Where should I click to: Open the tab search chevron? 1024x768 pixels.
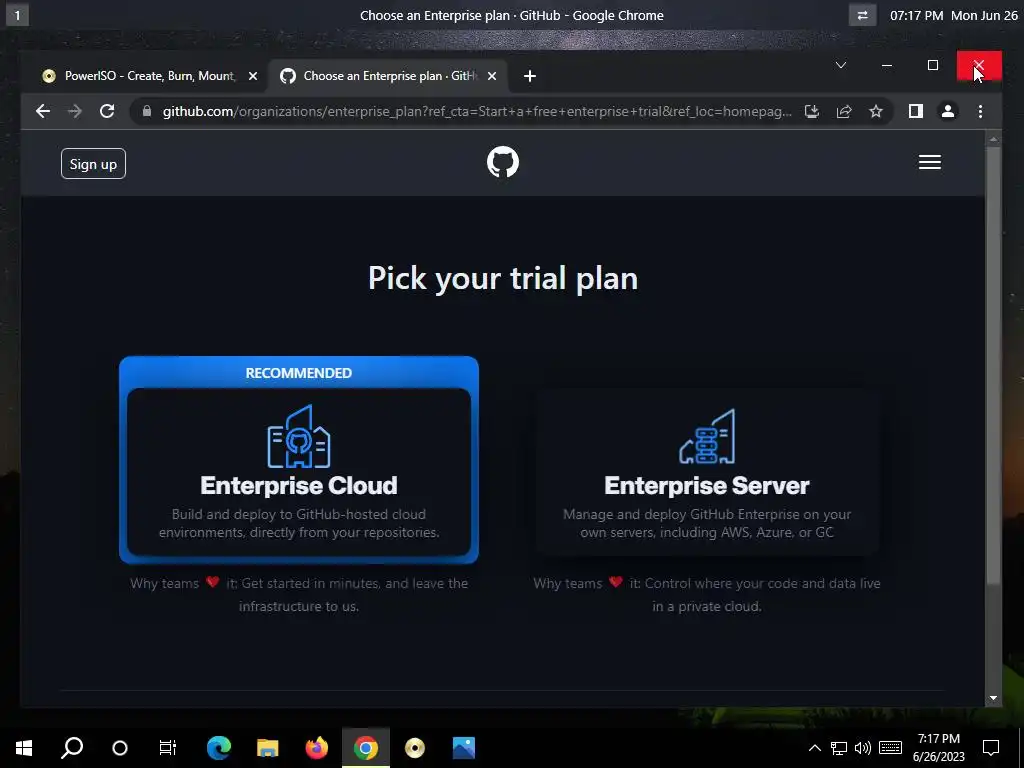click(841, 65)
